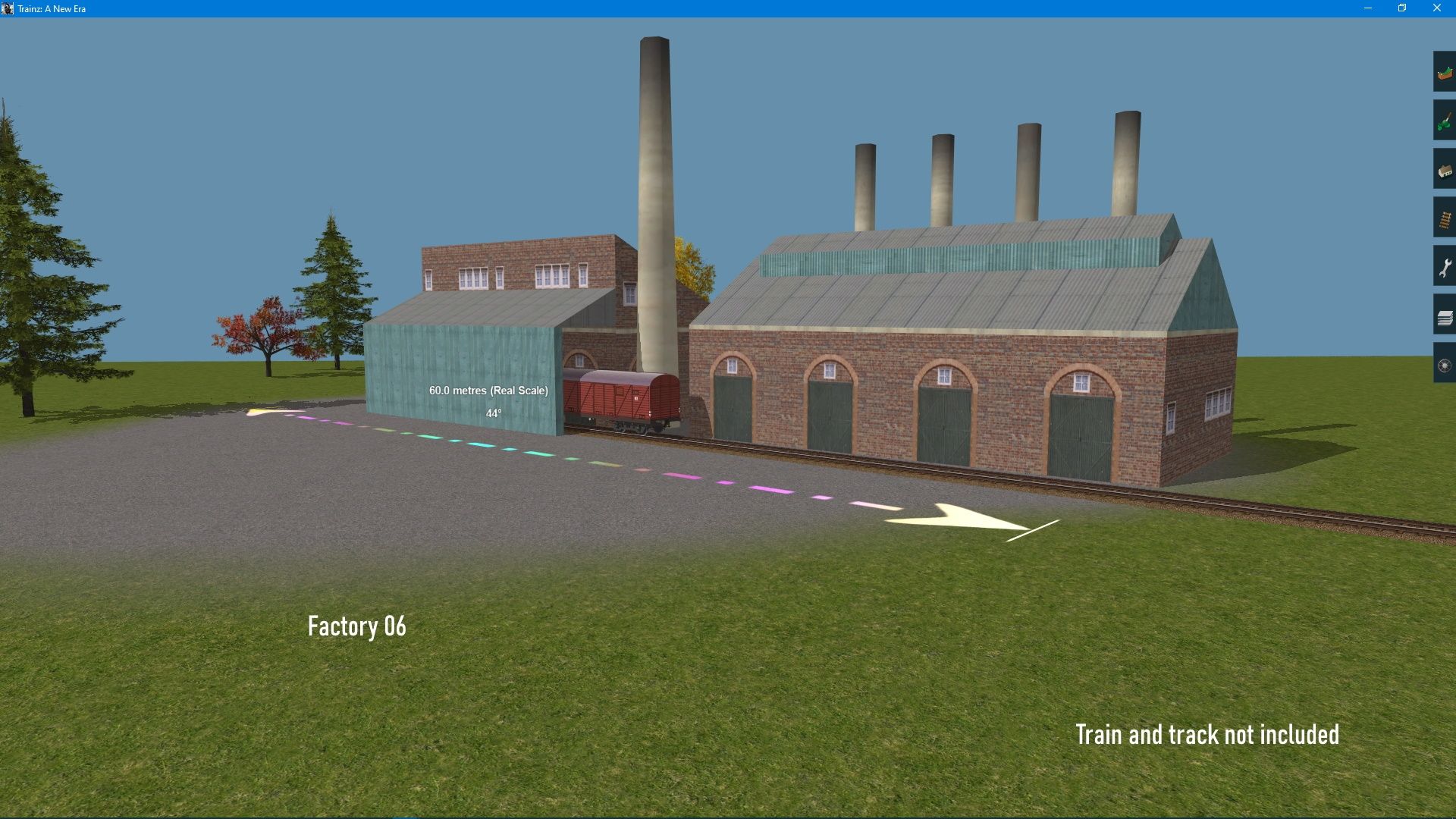Open the Track laying tab
Viewport: 1456px width, 819px height.
[1445, 219]
